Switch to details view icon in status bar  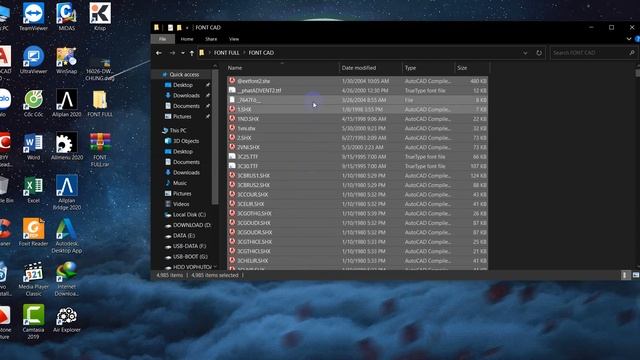[625, 275]
